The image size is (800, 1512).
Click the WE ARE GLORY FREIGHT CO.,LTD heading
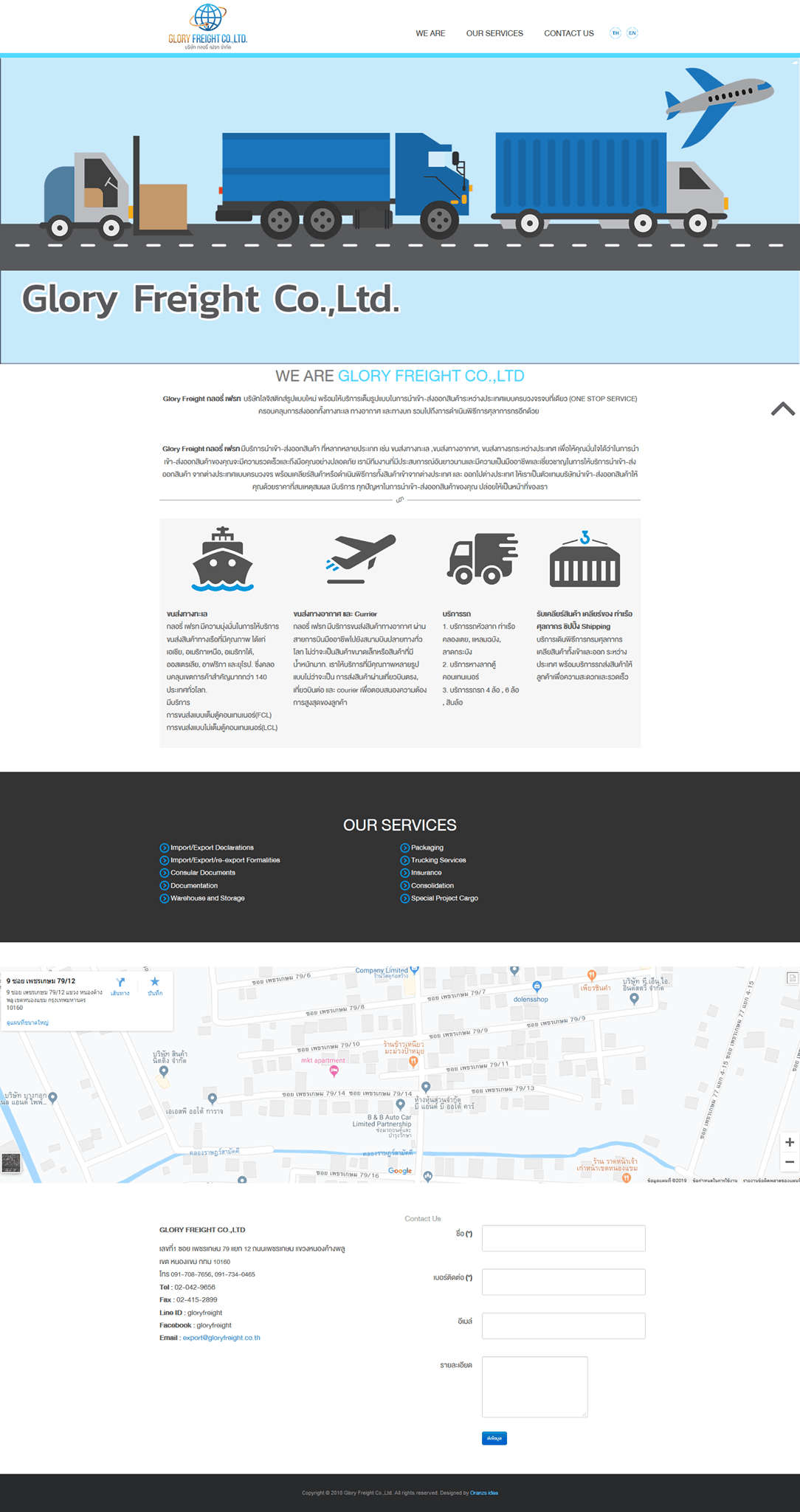click(x=400, y=376)
